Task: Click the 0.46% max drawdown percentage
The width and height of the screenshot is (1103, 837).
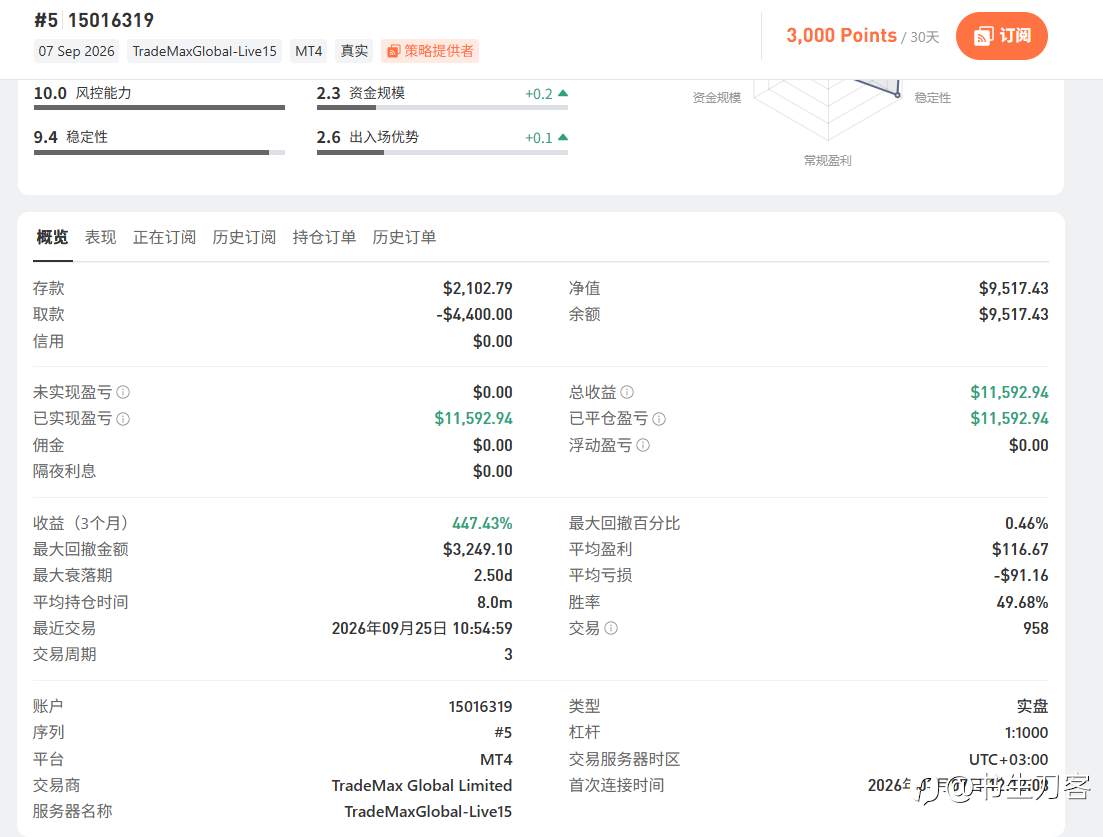Action: (x=1026, y=523)
